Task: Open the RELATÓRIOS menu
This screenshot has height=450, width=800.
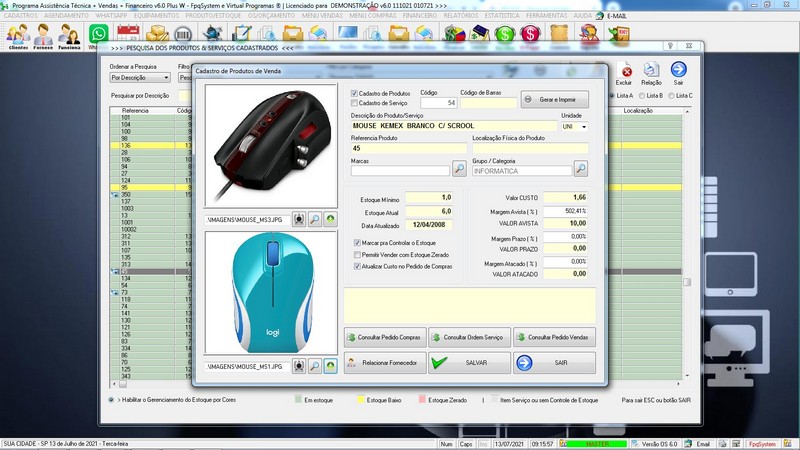Action: tap(461, 16)
